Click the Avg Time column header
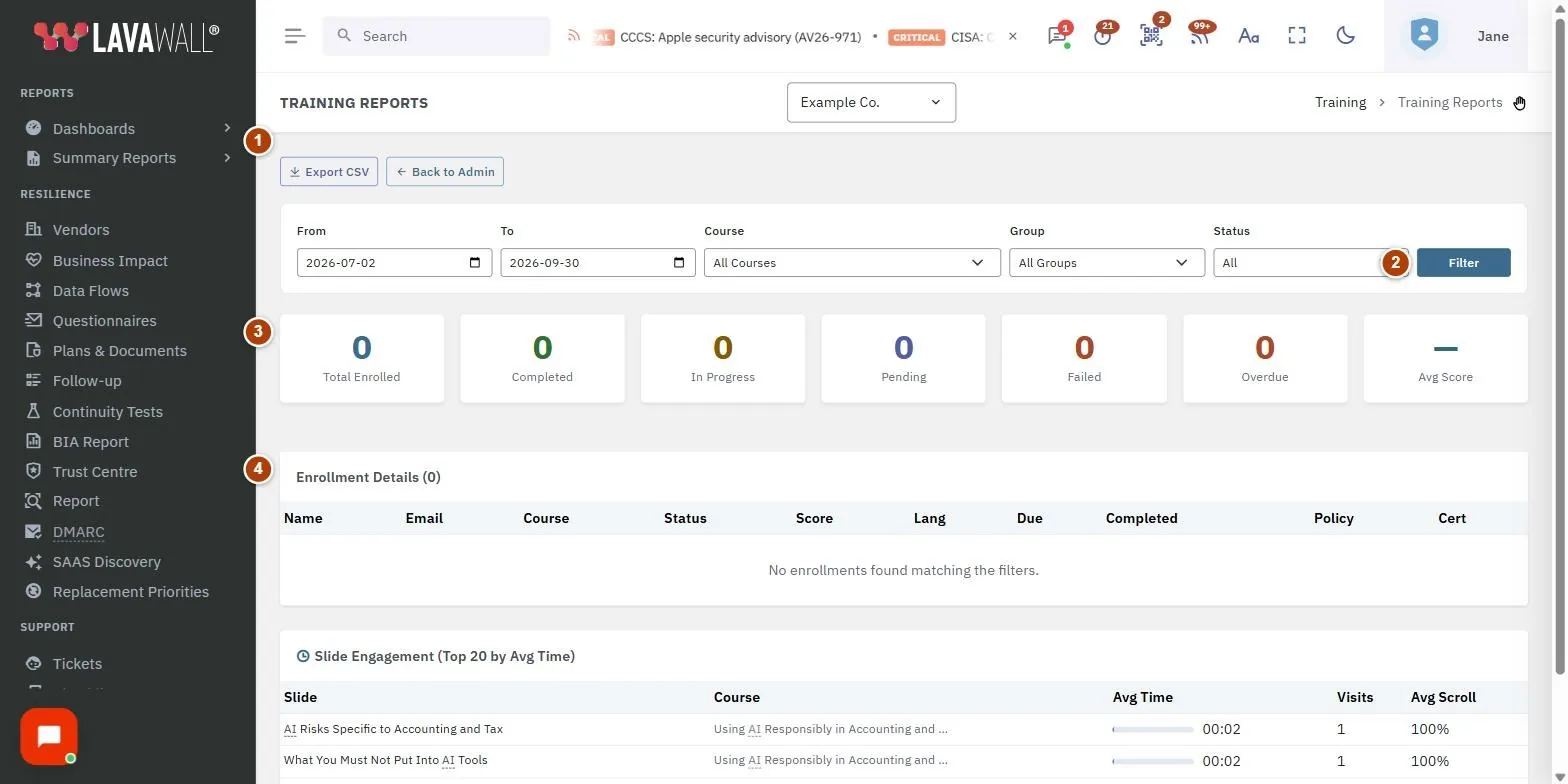The height and width of the screenshot is (784, 1568). [x=1143, y=697]
